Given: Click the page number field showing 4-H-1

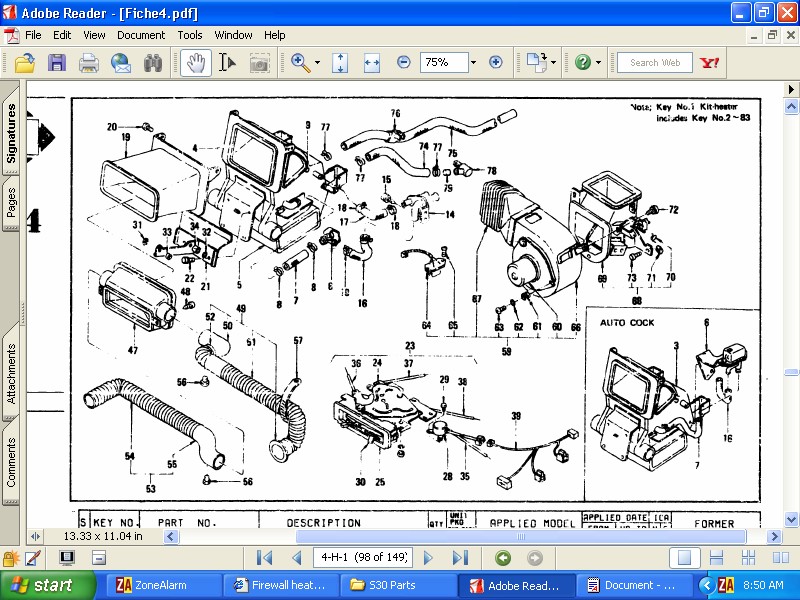Looking at the screenshot, I should click(363, 557).
